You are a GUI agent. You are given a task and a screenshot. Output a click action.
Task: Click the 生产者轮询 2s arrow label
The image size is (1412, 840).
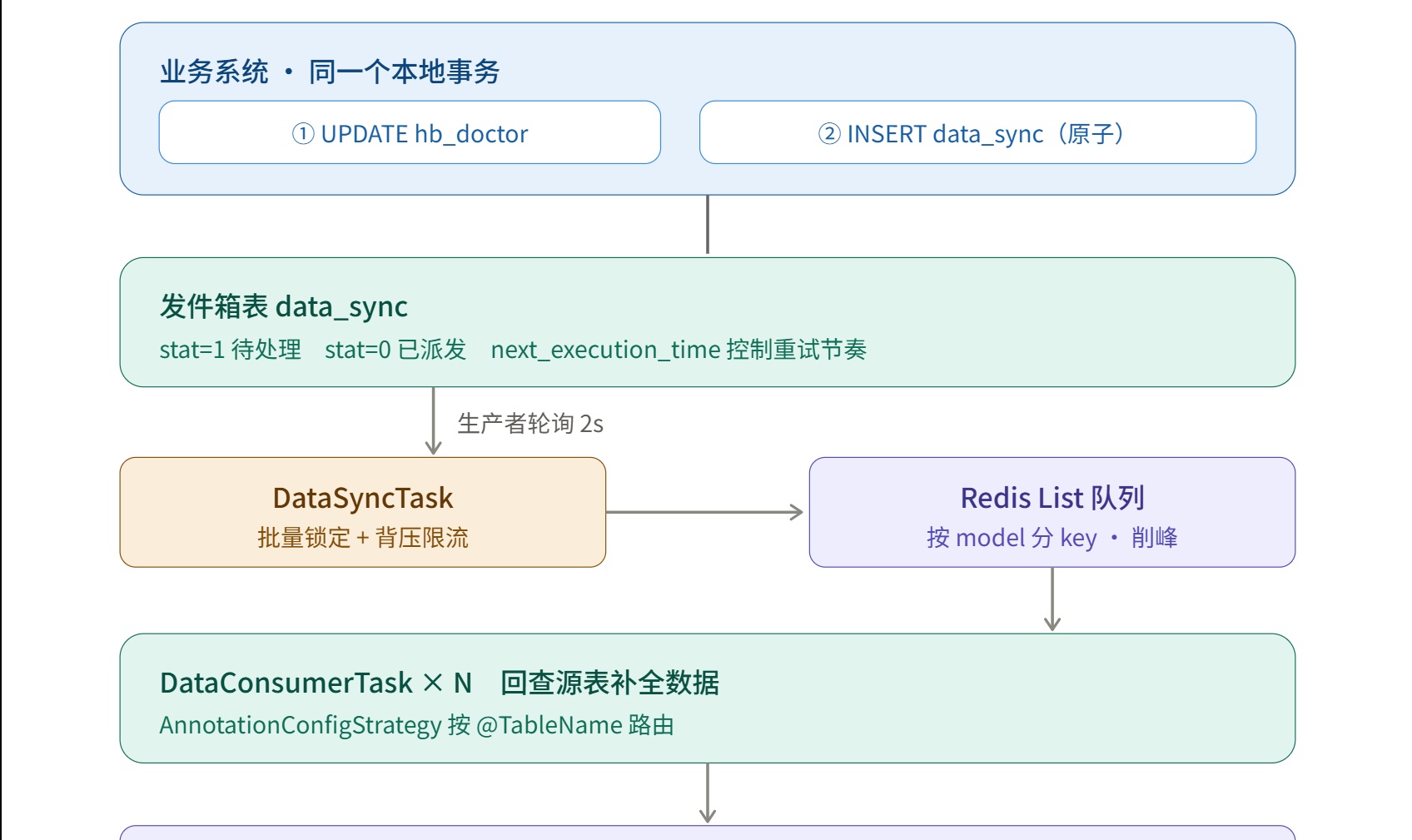(x=530, y=424)
